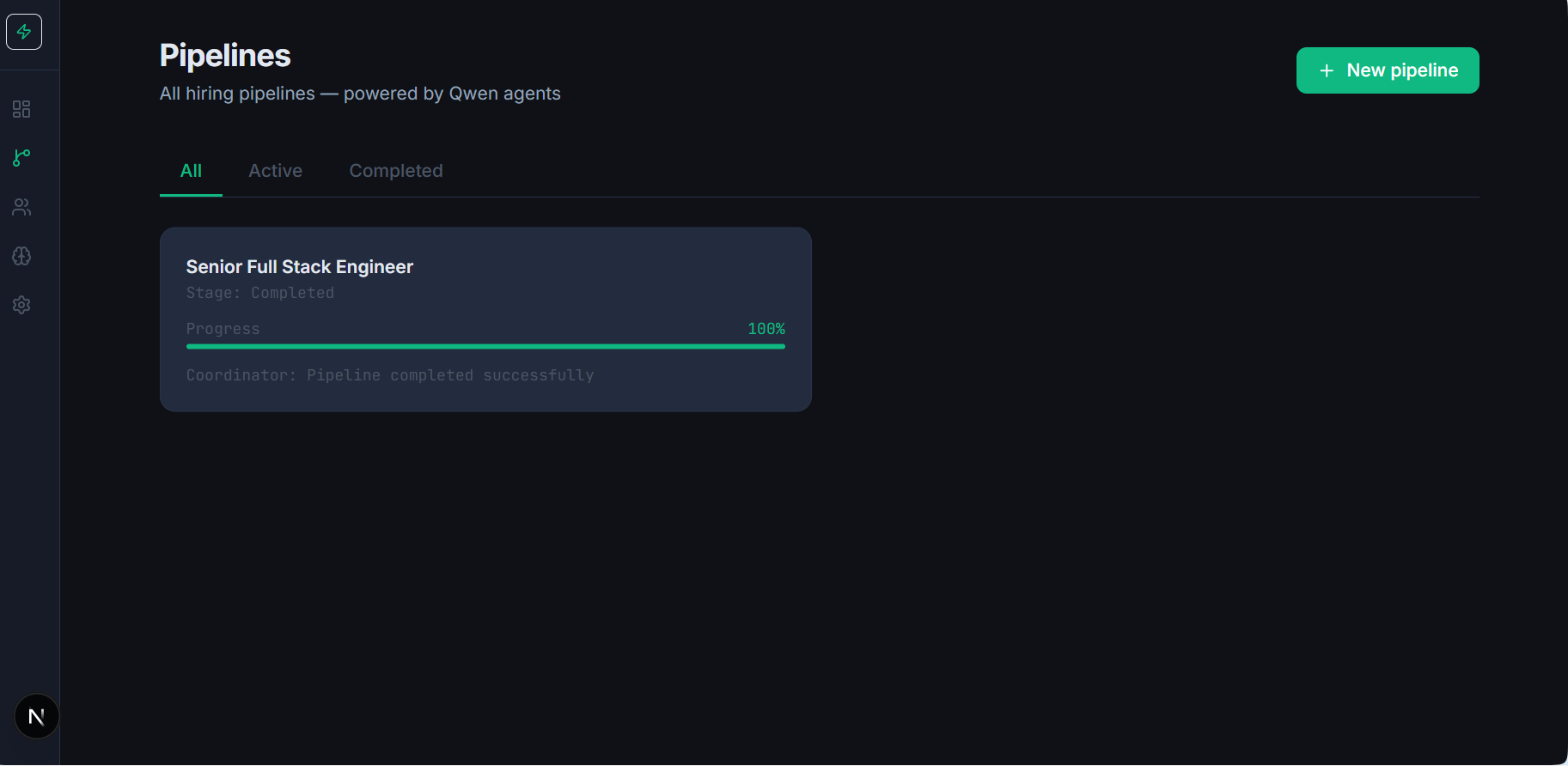1568x766 pixels.
Task: Click the Stage: Completed label
Action: [x=260, y=293]
